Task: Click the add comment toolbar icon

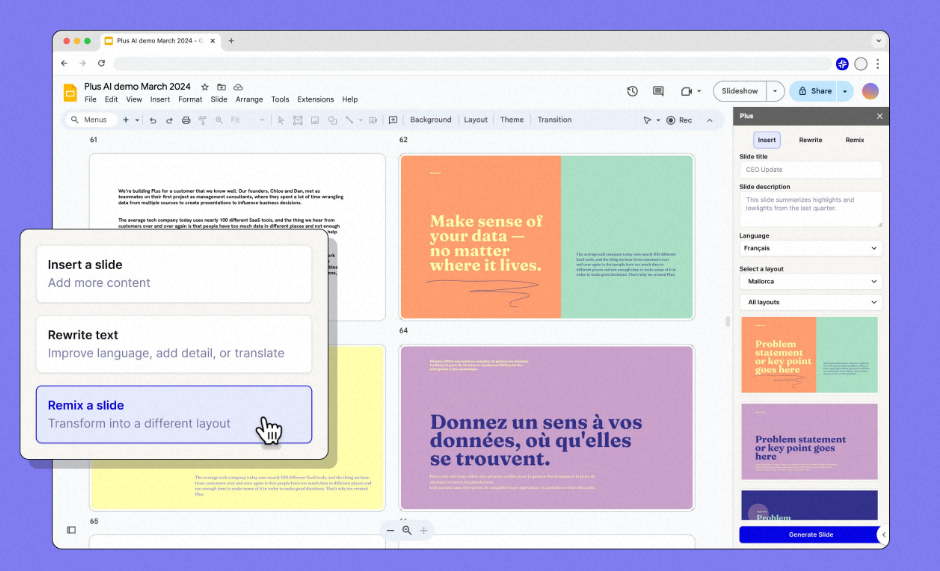Action: [x=393, y=120]
